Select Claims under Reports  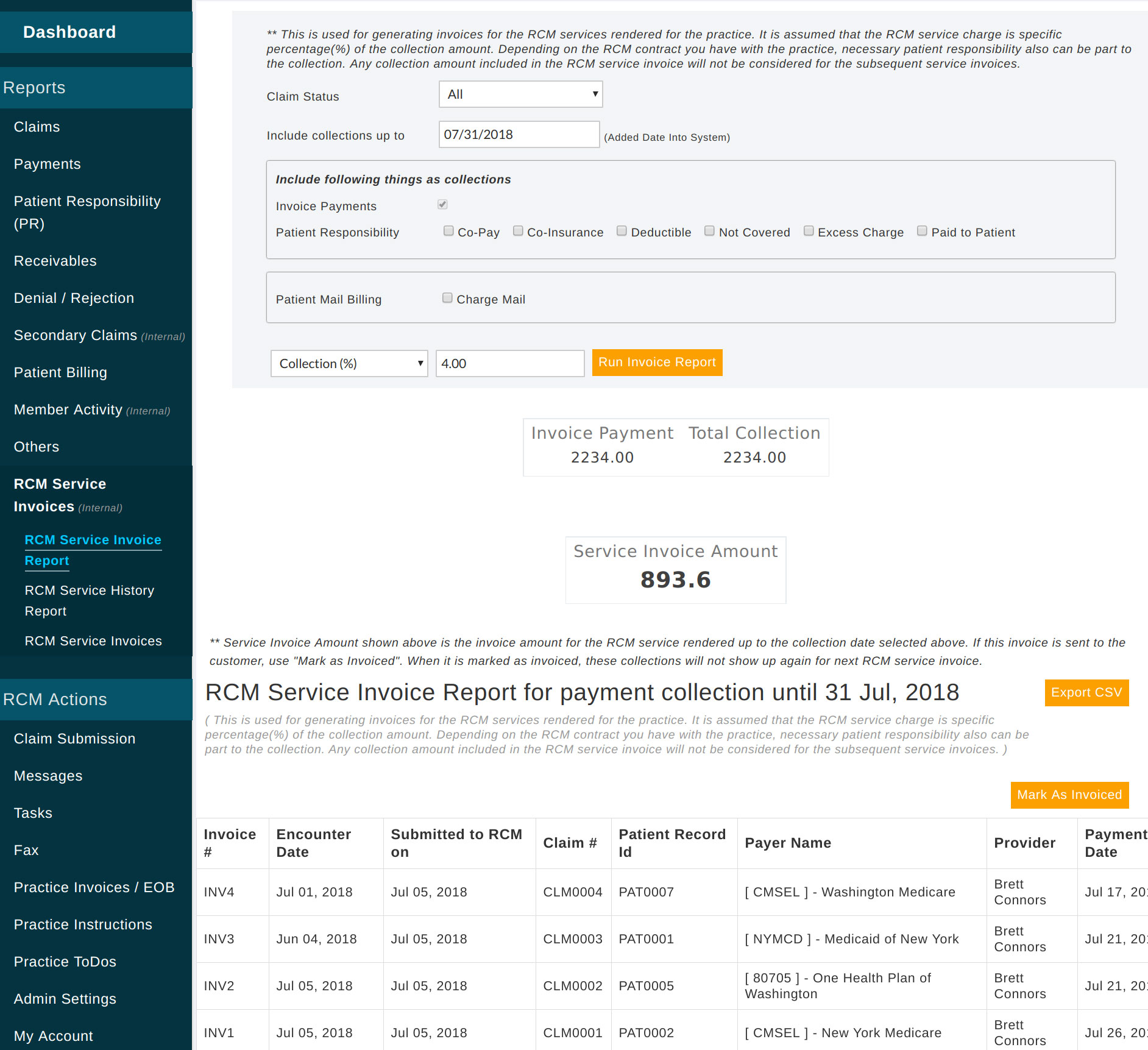[37, 127]
